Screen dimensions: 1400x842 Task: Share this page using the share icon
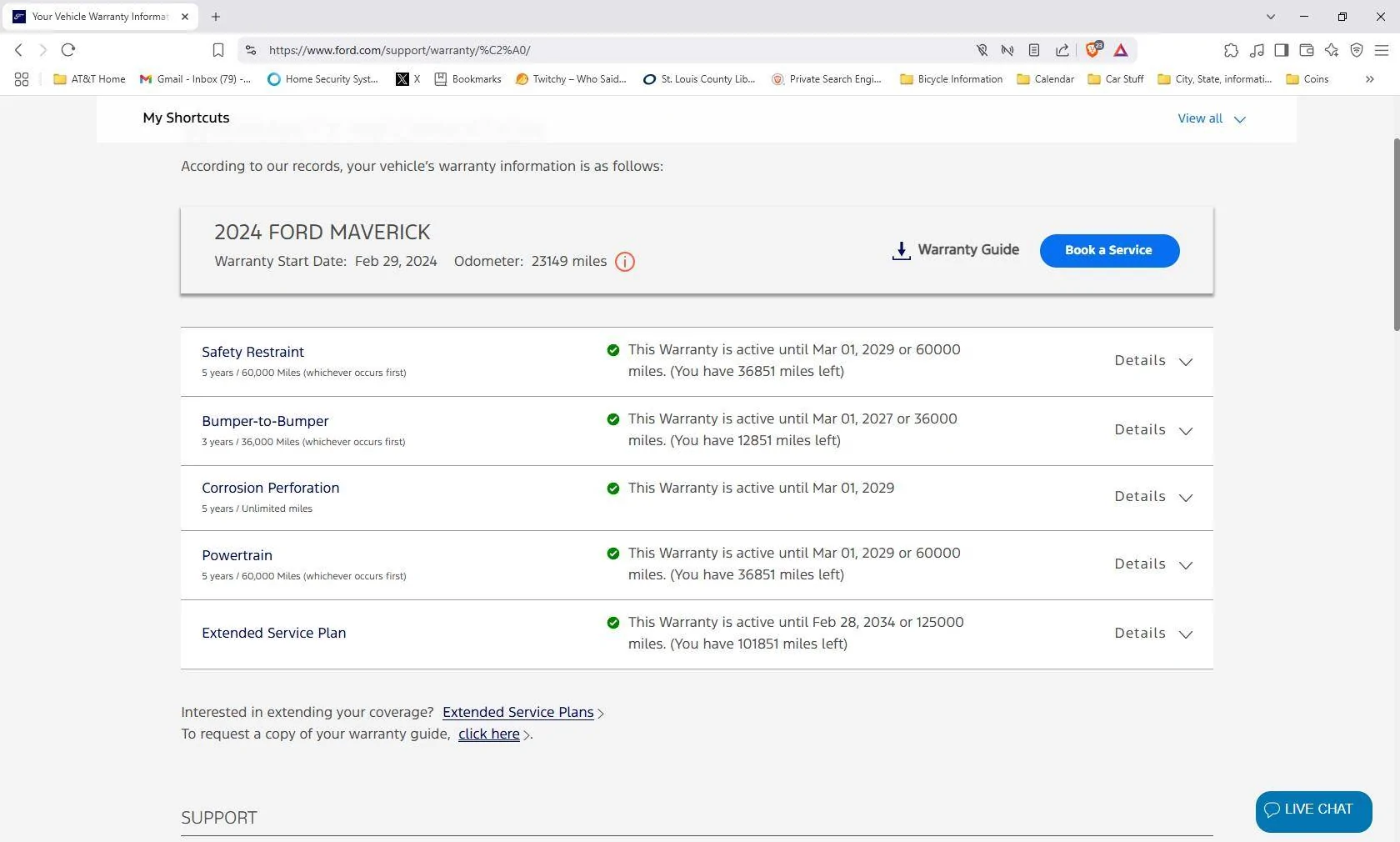coord(1062,50)
